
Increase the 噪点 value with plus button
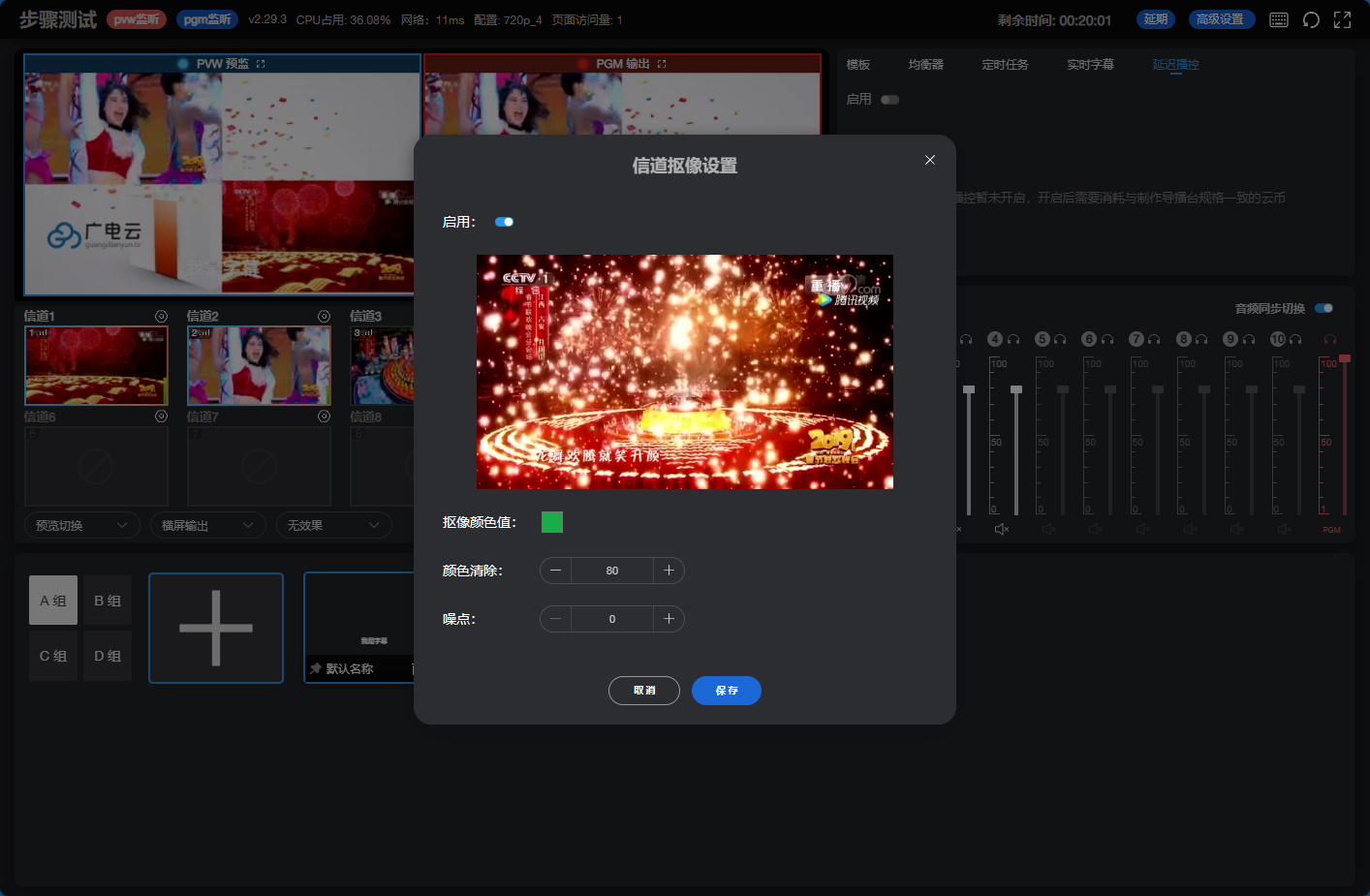coord(669,619)
